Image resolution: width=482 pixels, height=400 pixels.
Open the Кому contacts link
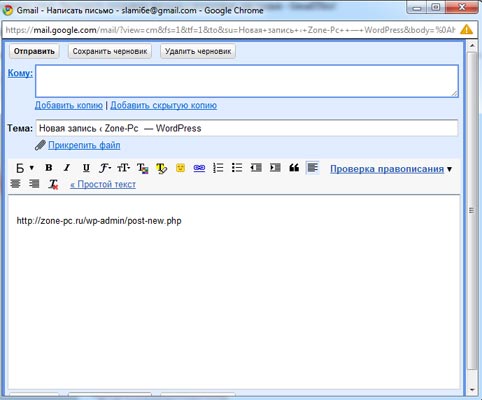click(20, 73)
